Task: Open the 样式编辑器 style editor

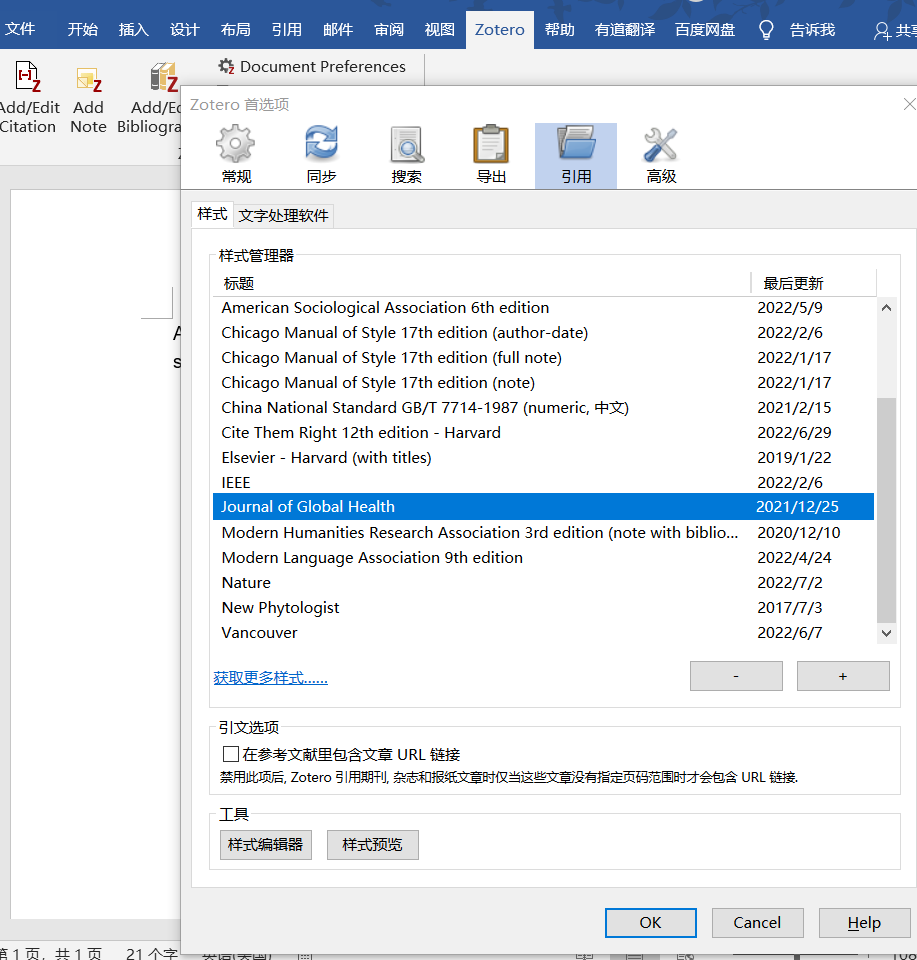Action: point(266,845)
